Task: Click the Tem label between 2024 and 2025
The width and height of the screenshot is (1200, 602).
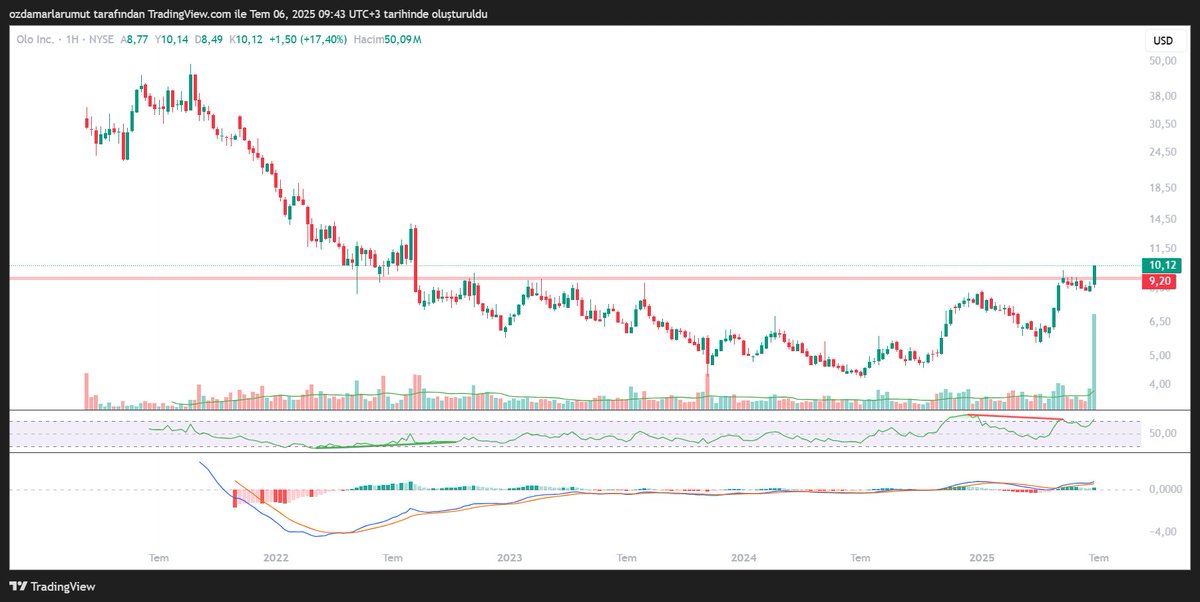Action: pos(861,556)
